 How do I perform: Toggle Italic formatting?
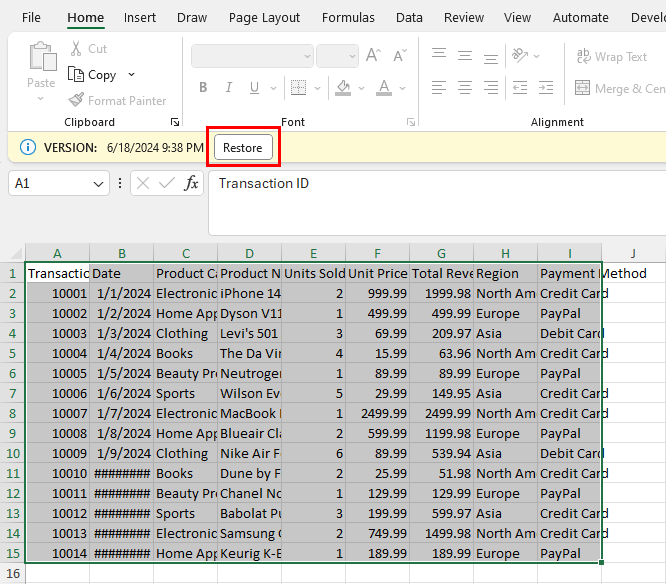[229, 87]
